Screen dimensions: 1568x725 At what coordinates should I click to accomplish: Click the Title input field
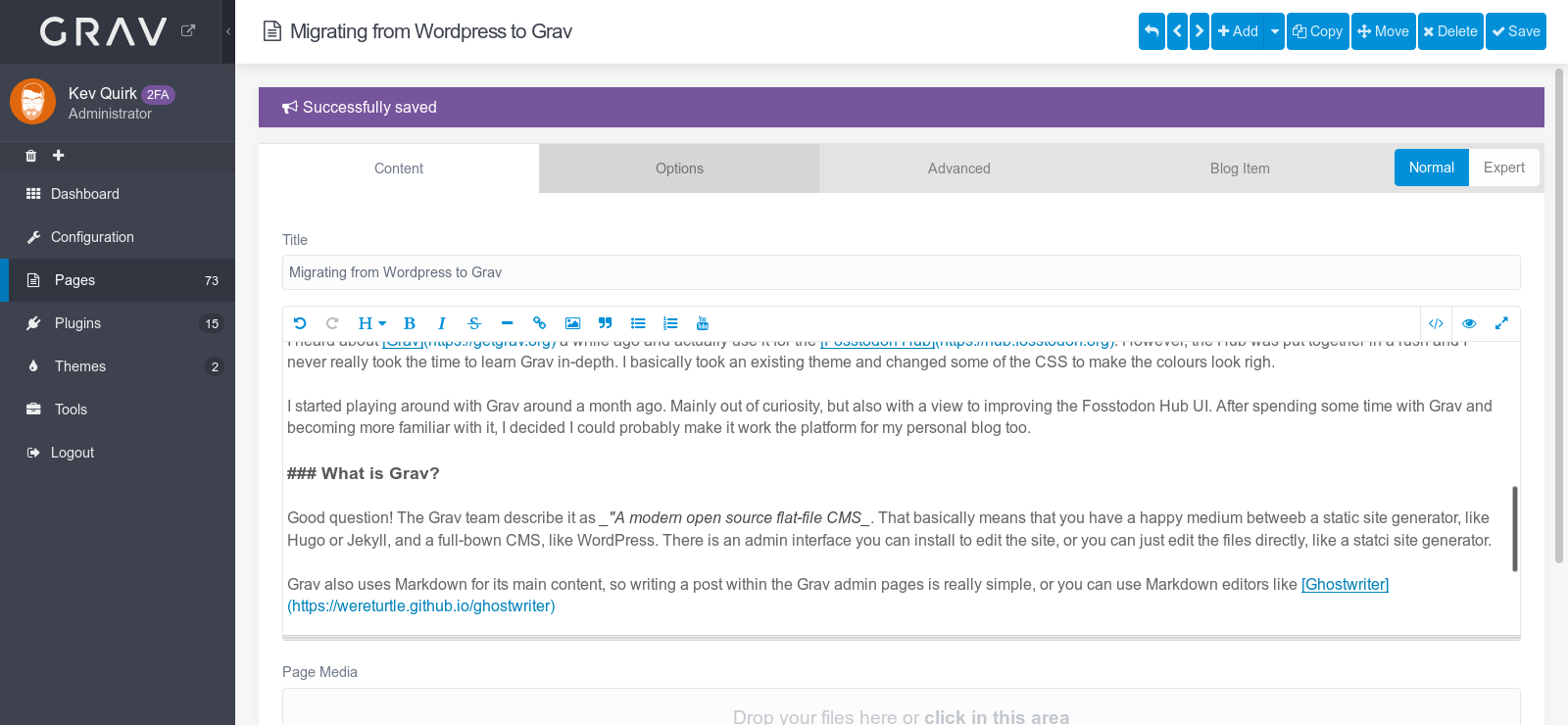coord(901,272)
